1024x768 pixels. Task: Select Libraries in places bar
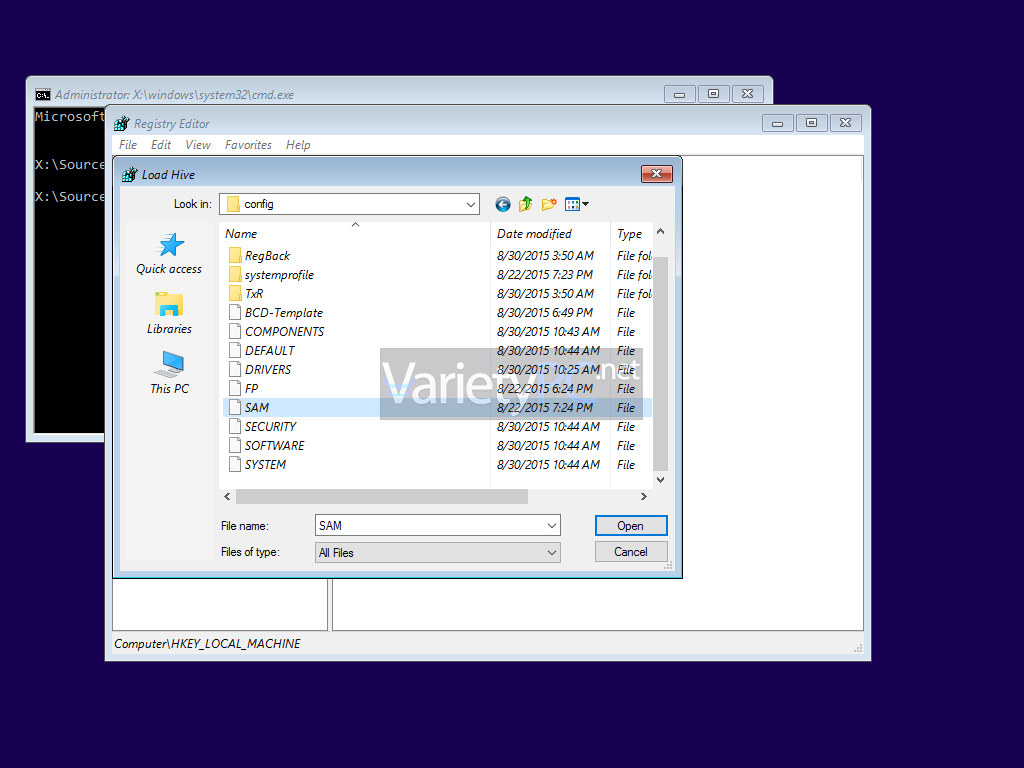point(169,313)
